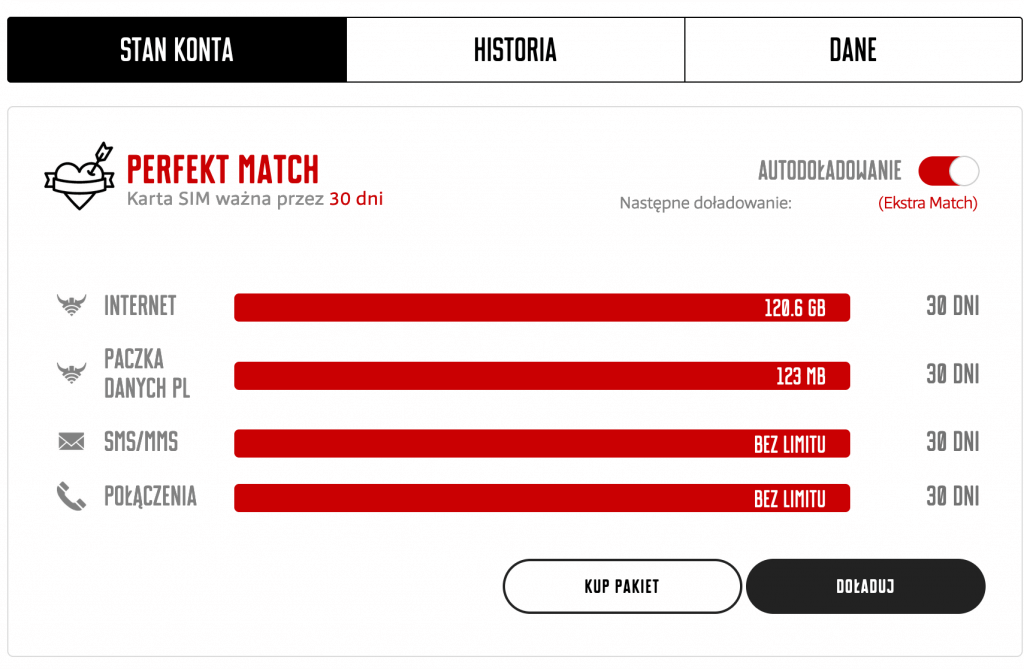Click the Internet 30 DNI validity label

952,306
